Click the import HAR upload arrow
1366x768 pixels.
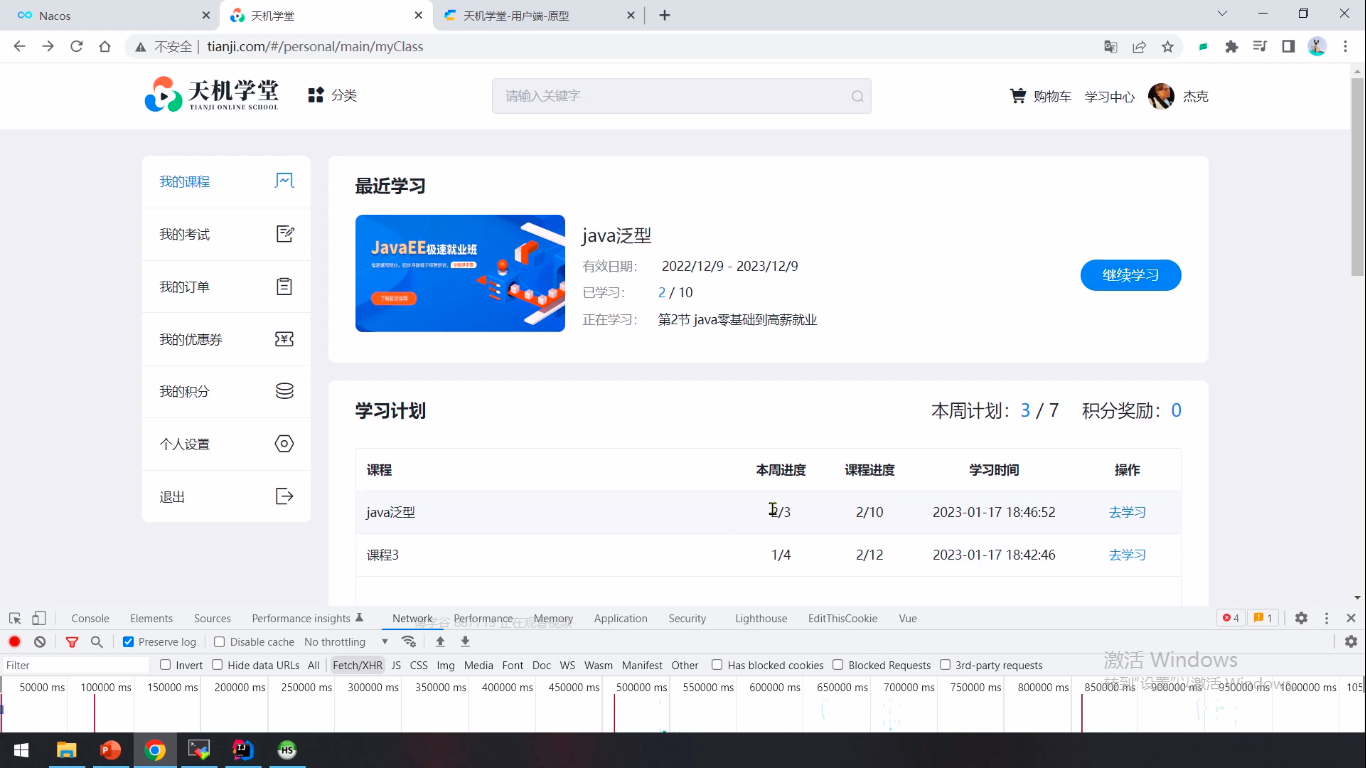[x=440, y=642]
